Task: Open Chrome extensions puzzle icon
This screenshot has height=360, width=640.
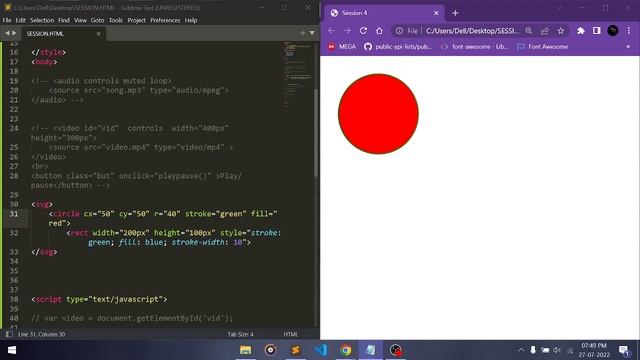Action: click(x=580, y=31)
